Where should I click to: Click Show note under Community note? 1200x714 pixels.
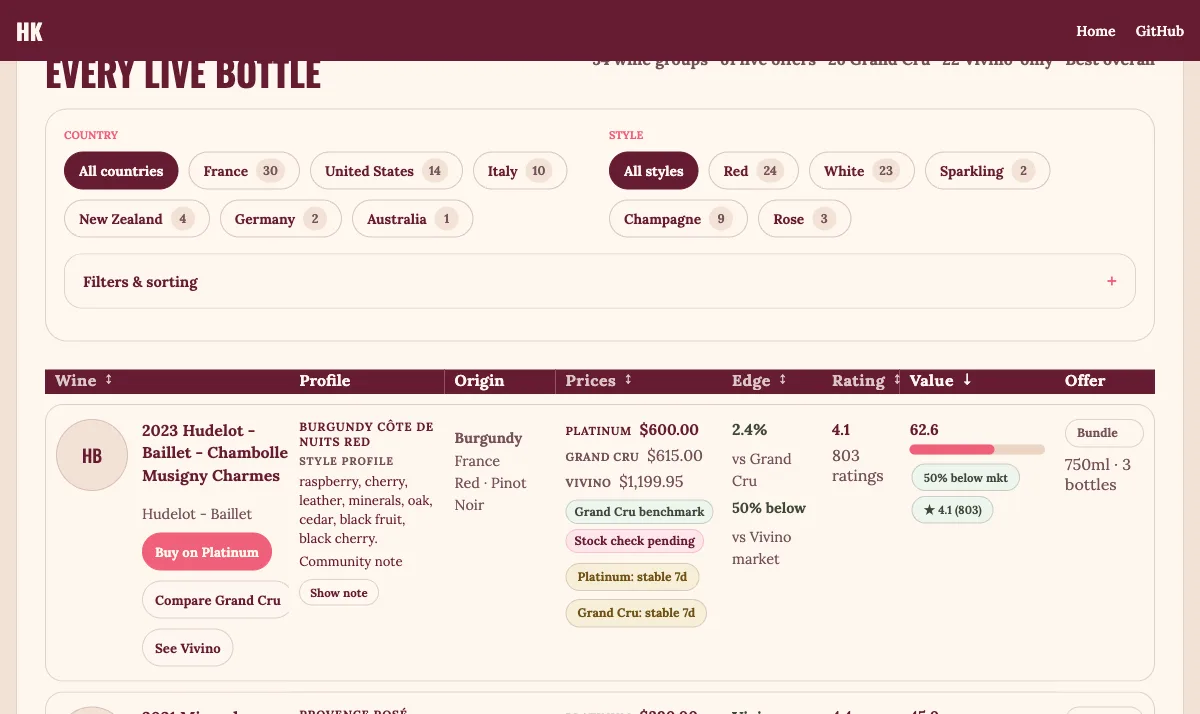(339, 592)
